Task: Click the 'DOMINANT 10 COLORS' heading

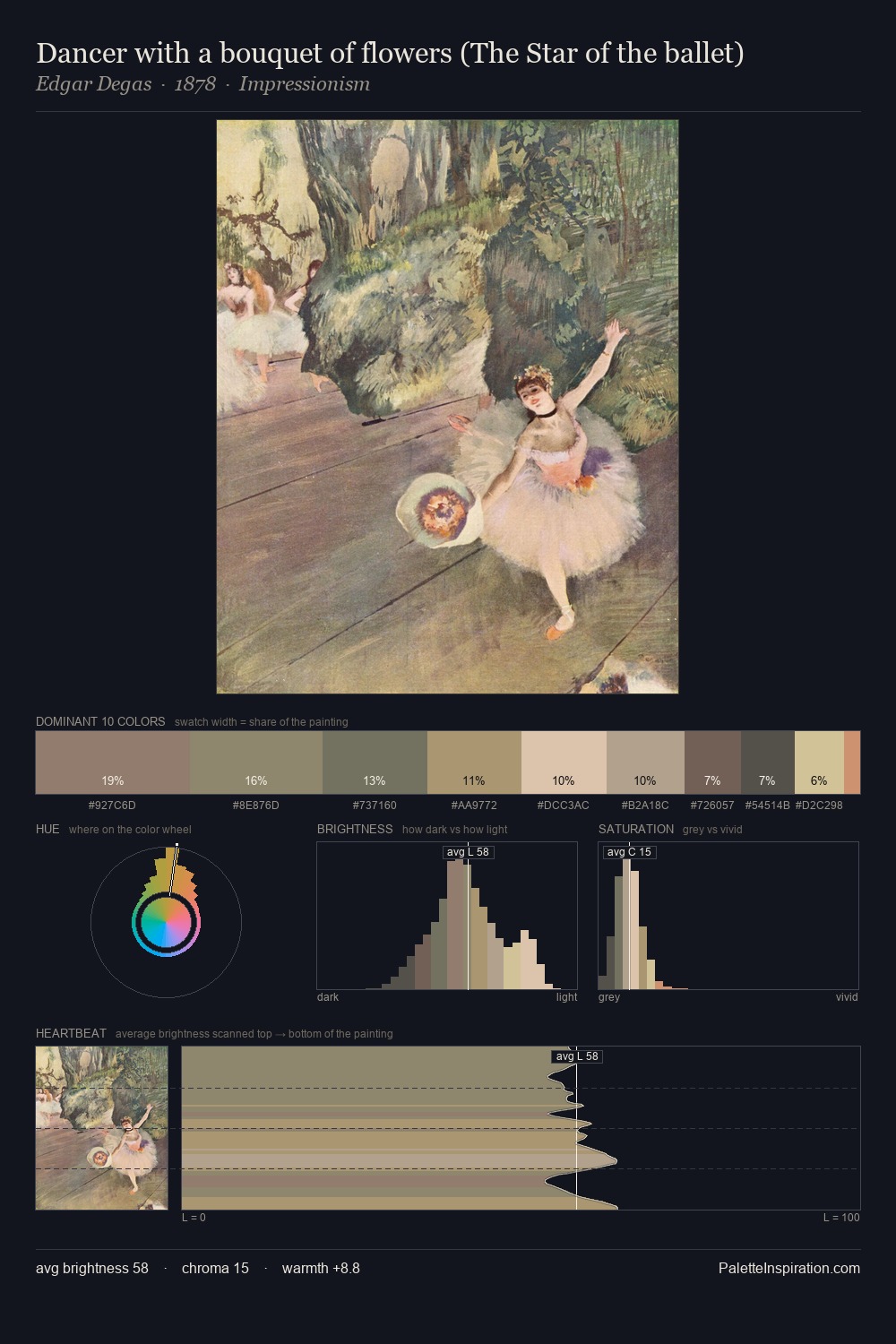Action: click(100, 721)
